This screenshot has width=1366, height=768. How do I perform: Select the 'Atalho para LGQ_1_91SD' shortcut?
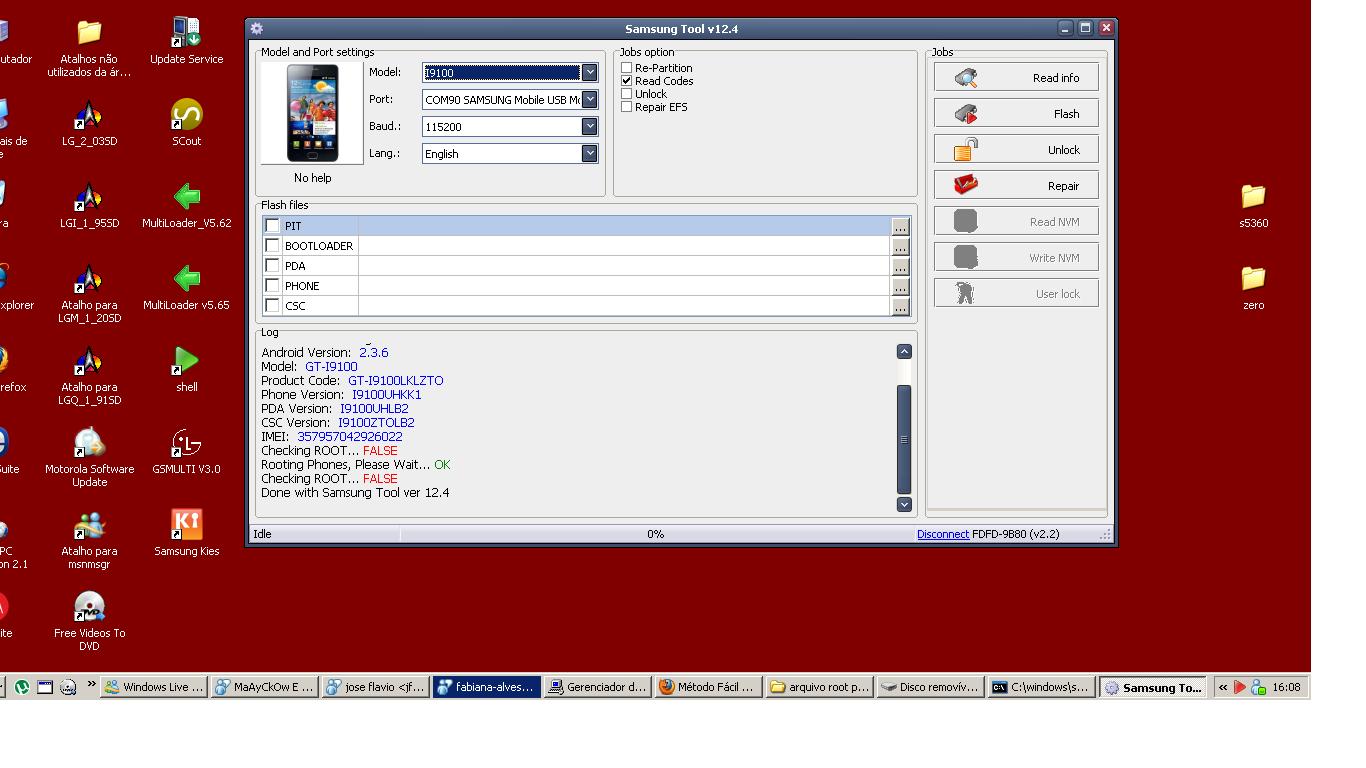[x=89, y=375]
